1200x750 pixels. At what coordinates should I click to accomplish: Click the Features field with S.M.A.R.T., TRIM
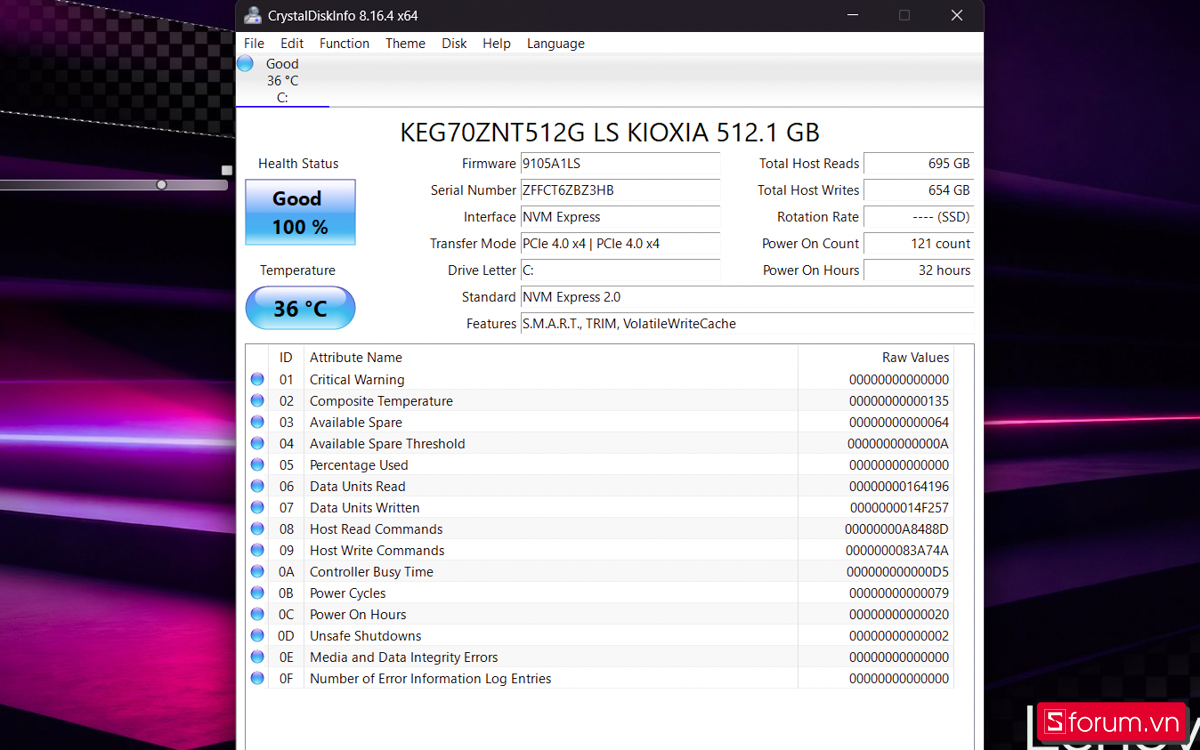pyautogui.click(x=747, y=323)
